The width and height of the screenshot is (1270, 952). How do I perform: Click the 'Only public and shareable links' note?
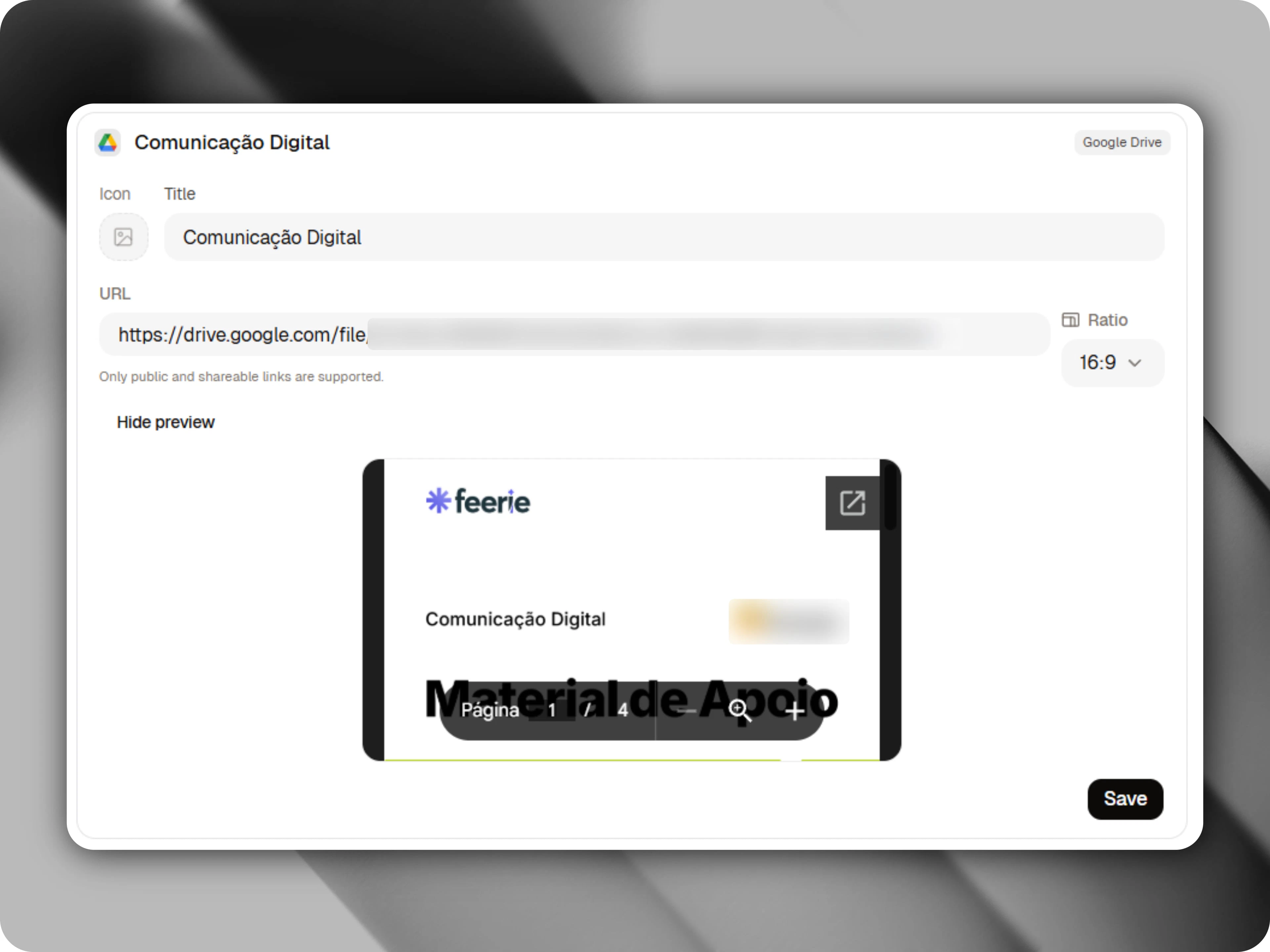[x=241, y=377]
